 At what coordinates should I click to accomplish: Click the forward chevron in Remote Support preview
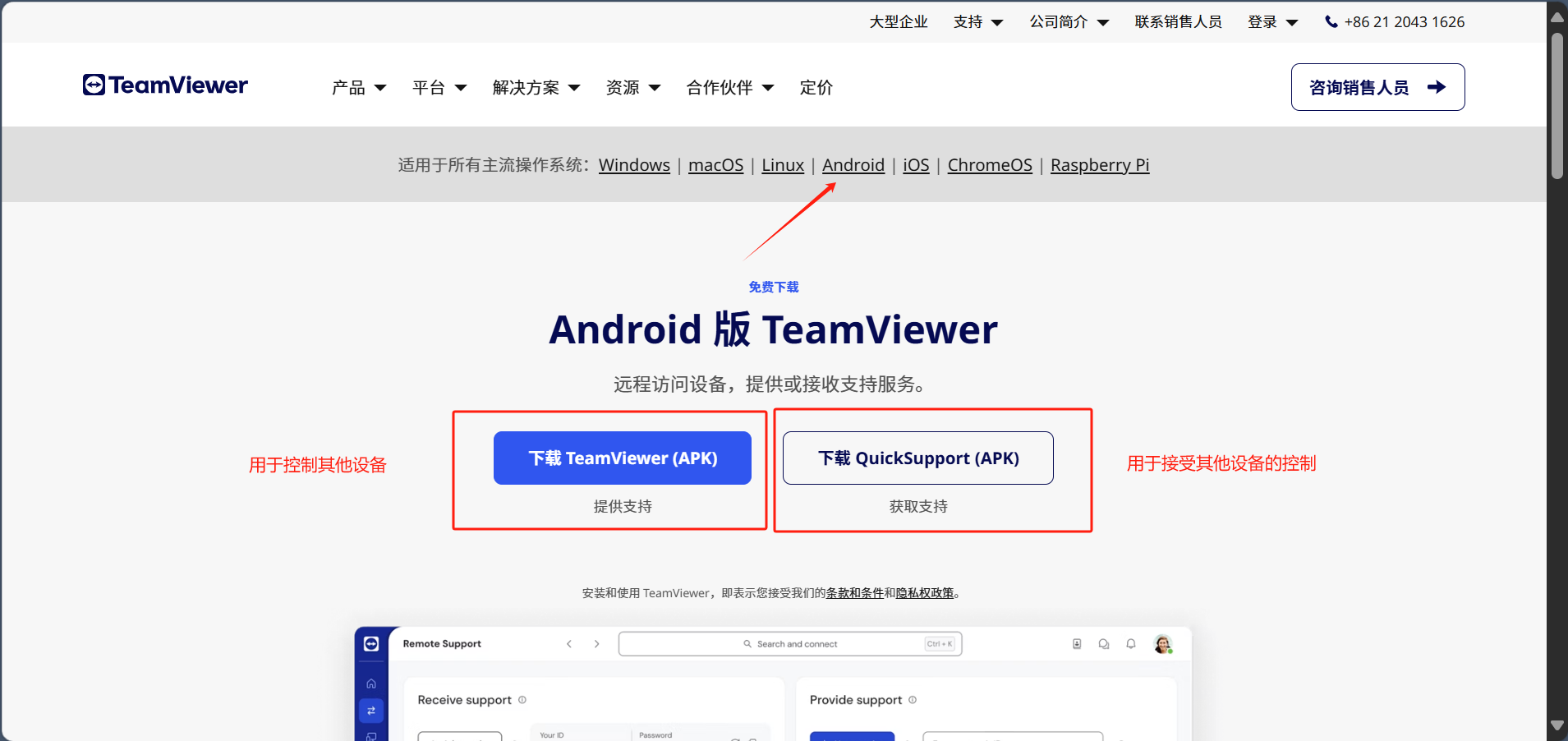click(597, 644)
